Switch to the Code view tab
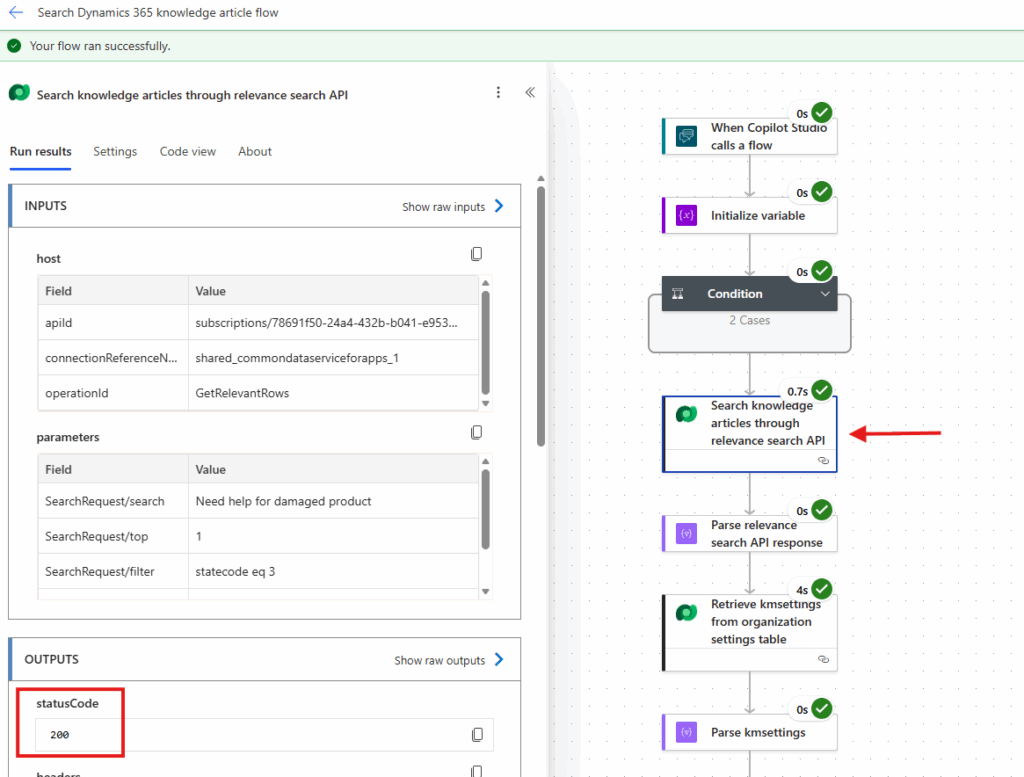Screen dimensions: 1024x777 [187, 152]
